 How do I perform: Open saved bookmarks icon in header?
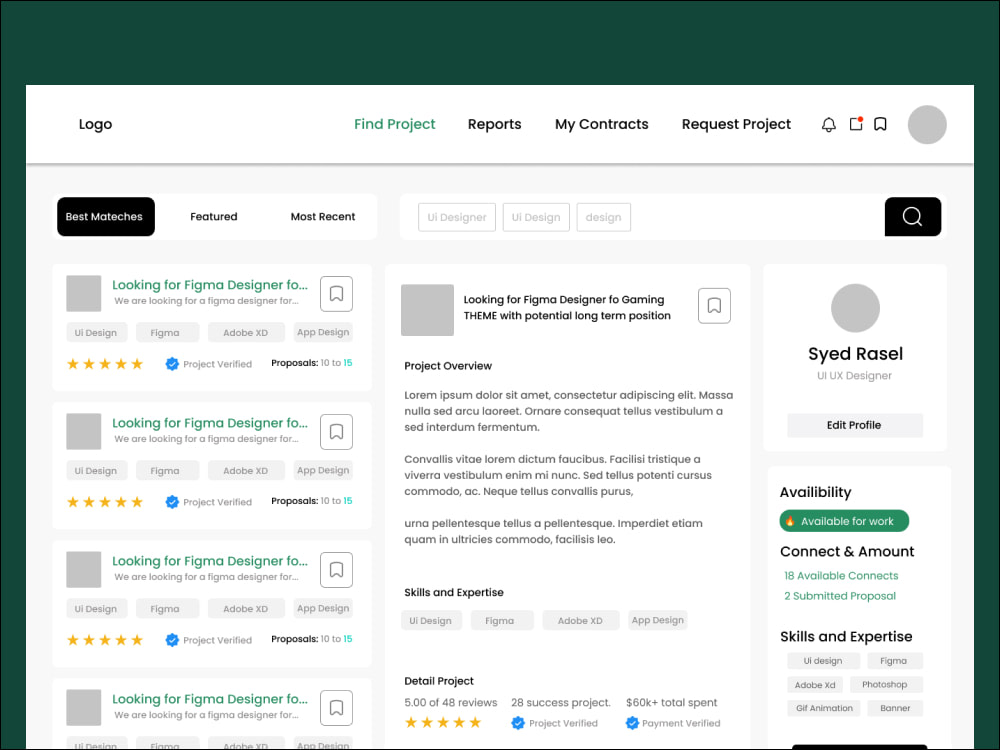880,124
